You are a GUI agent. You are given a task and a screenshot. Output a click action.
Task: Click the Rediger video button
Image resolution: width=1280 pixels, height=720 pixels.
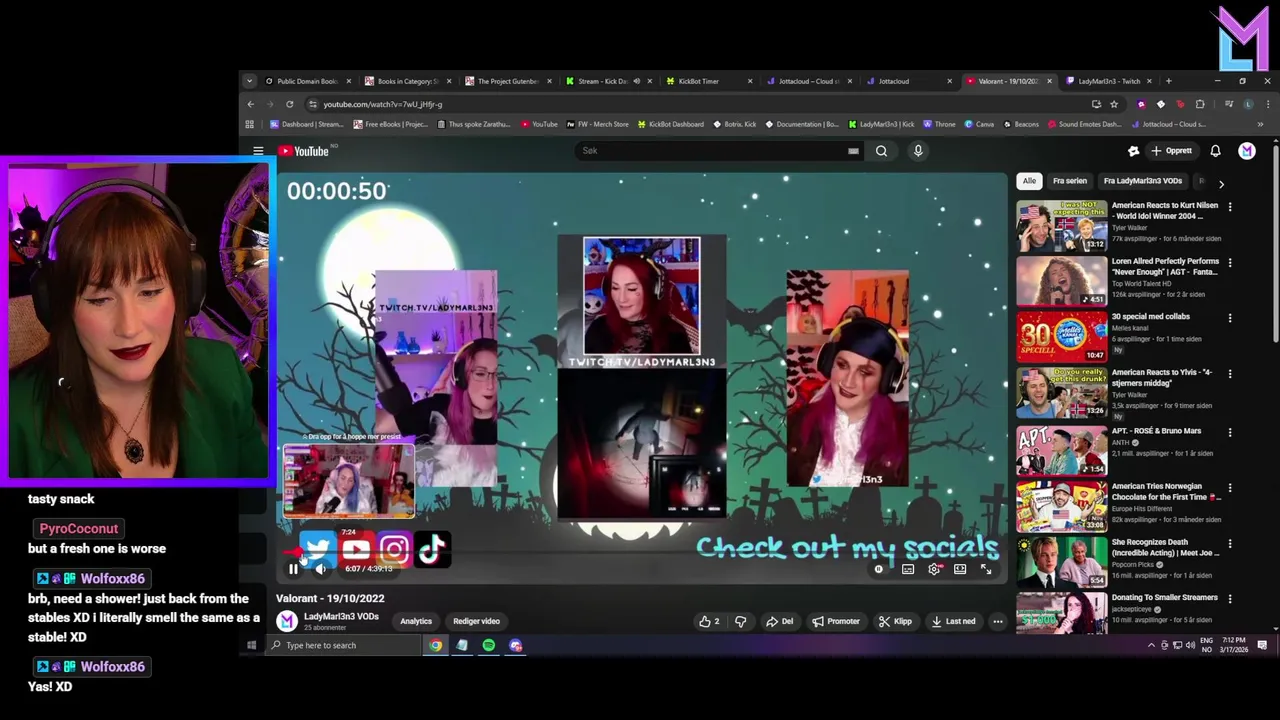(476, 621)
